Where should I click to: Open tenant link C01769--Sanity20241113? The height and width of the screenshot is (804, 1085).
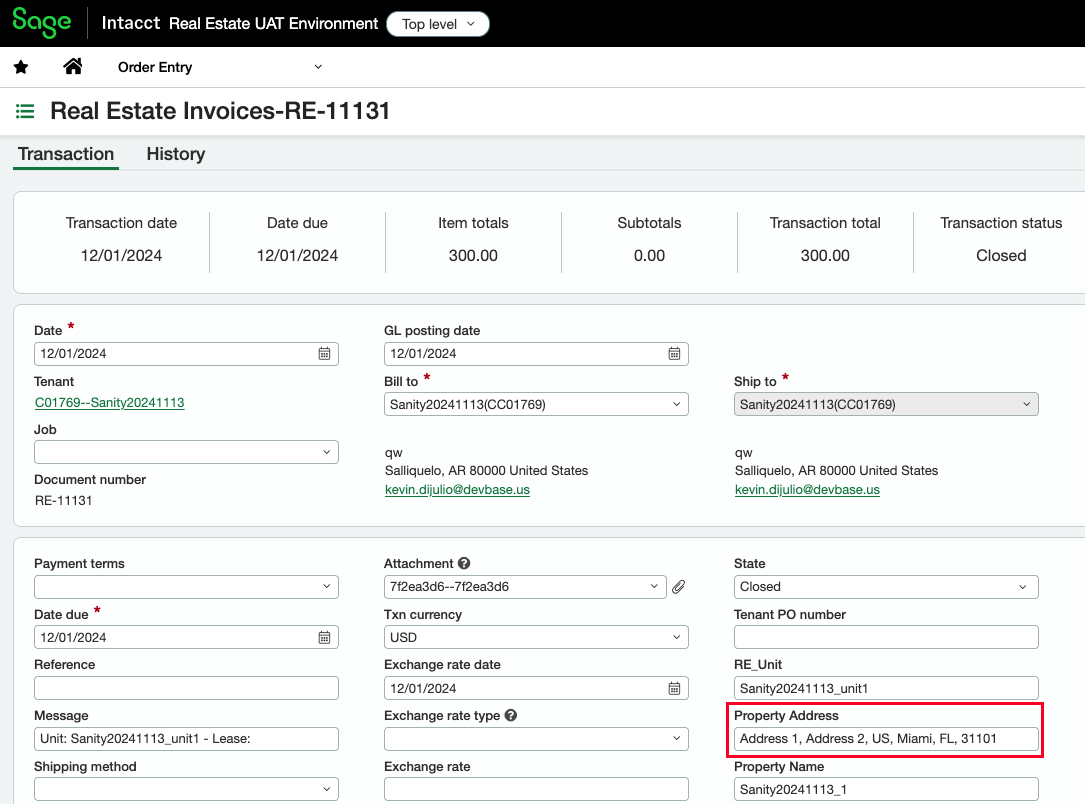tap(109, 403)
